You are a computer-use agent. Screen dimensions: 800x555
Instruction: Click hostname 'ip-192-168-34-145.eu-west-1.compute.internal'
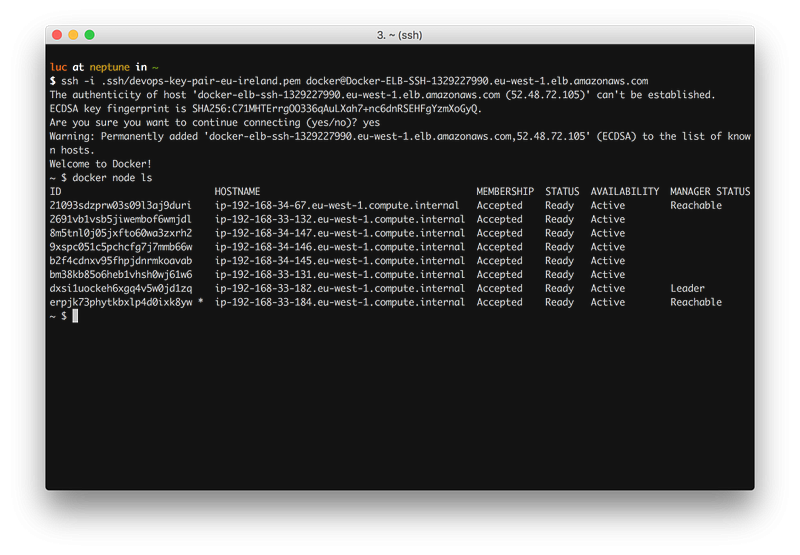coord(340,261)
